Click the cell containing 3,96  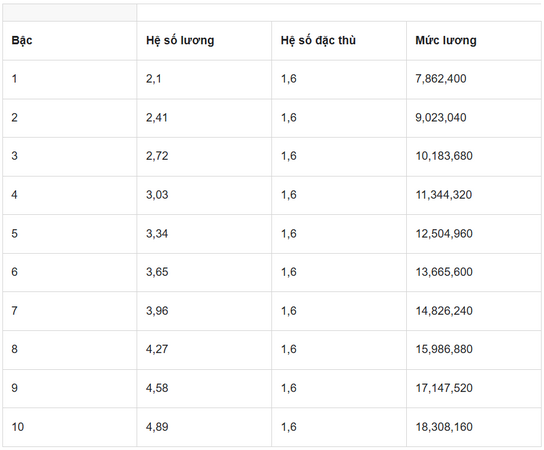[x=204, y=311]
